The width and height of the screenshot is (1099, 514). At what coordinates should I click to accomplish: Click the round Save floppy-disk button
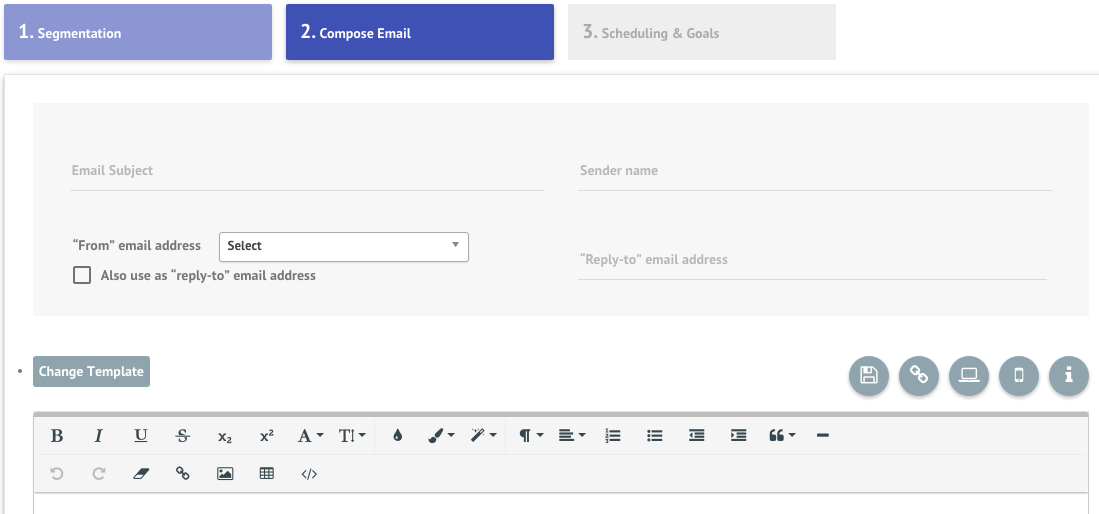(868, 376)
